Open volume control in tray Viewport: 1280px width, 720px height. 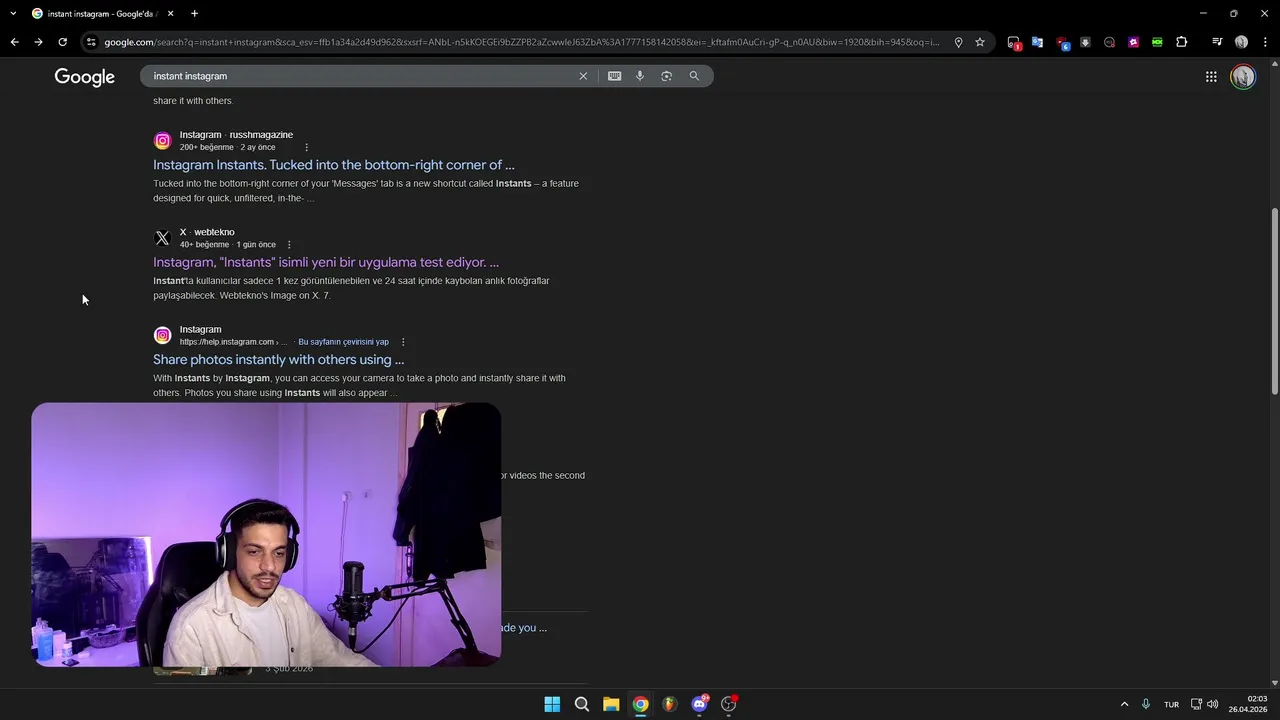[x=1213, y=704]
